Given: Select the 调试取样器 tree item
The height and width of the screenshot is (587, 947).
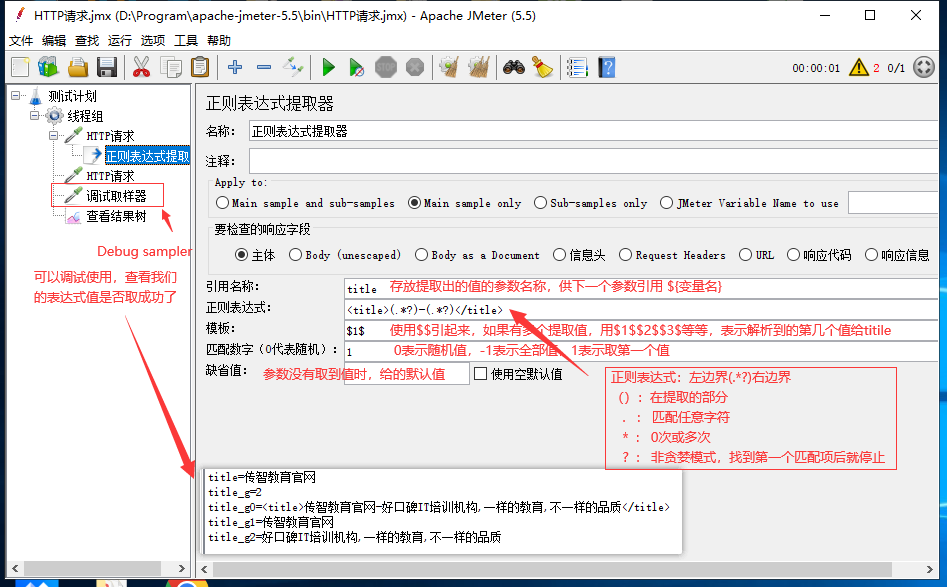Looking at the screenshot, I should click(x=115, y=196).
